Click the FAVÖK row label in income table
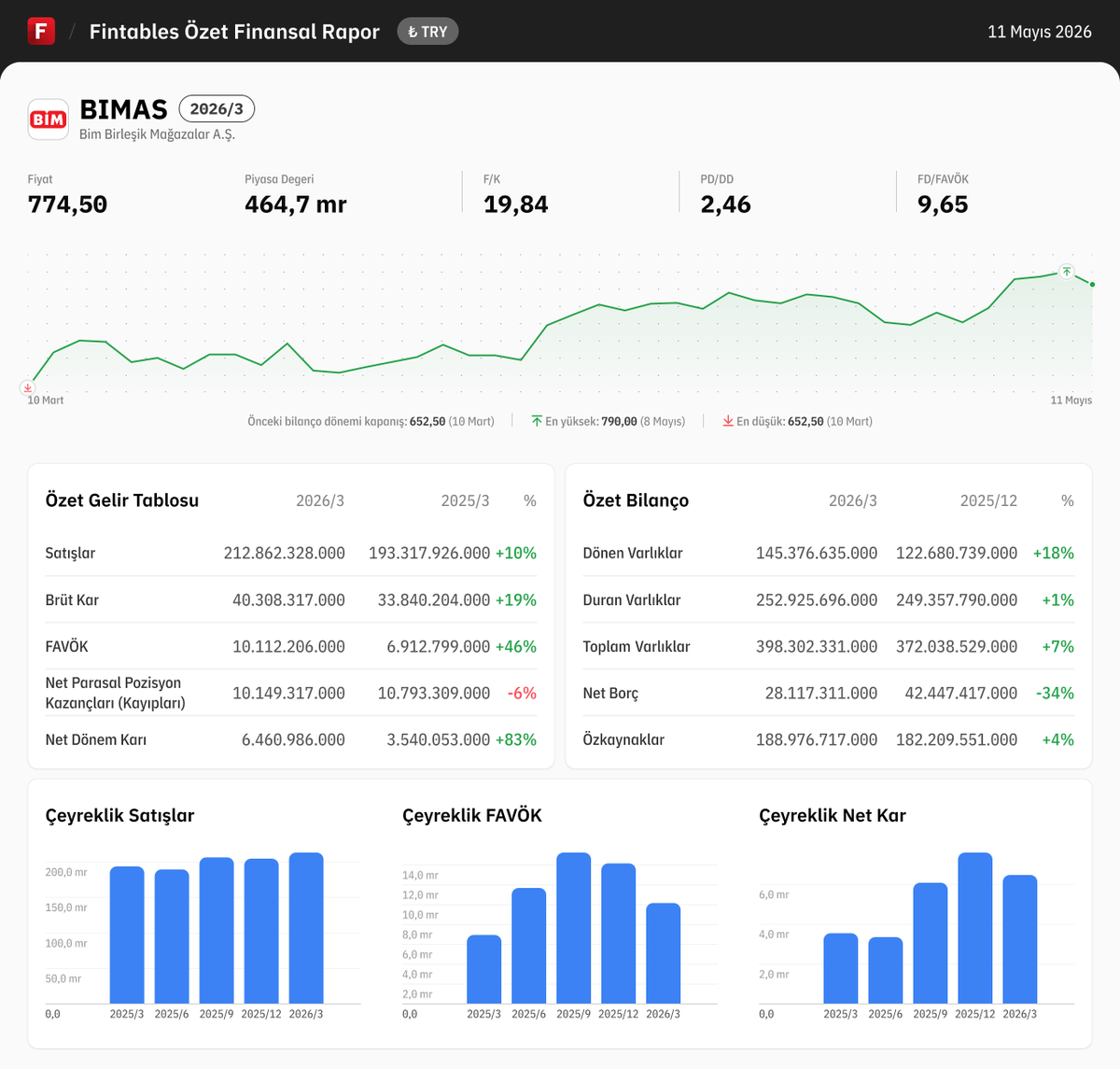1120x1069 pixels. (66, 646)
